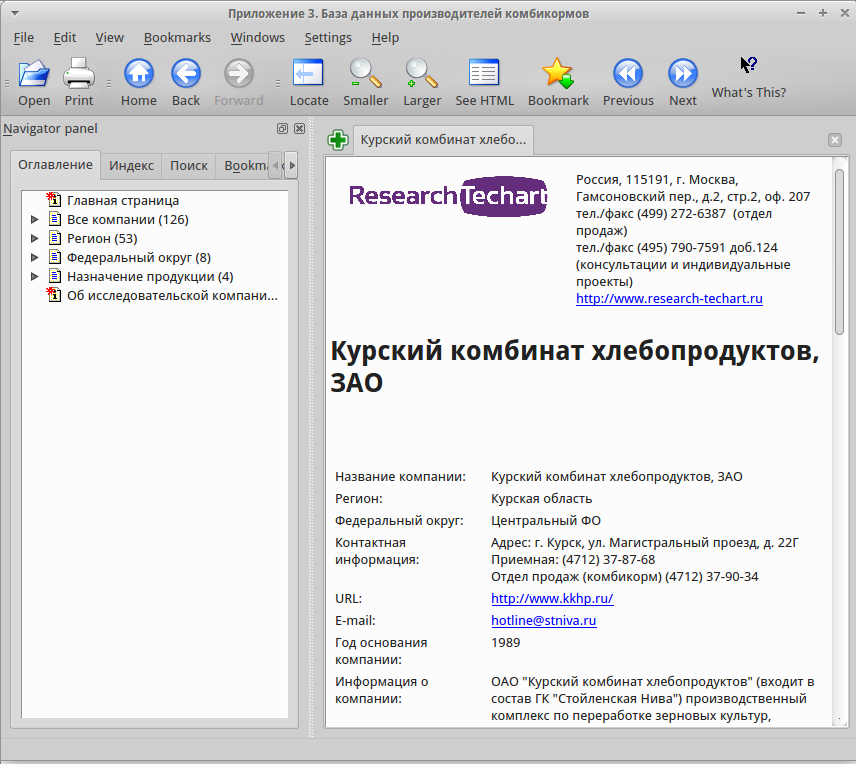Image resolution: width=856 pixels, height=764 pixels.
Task: Open new tab with green plus
Action: click(338, 140)
